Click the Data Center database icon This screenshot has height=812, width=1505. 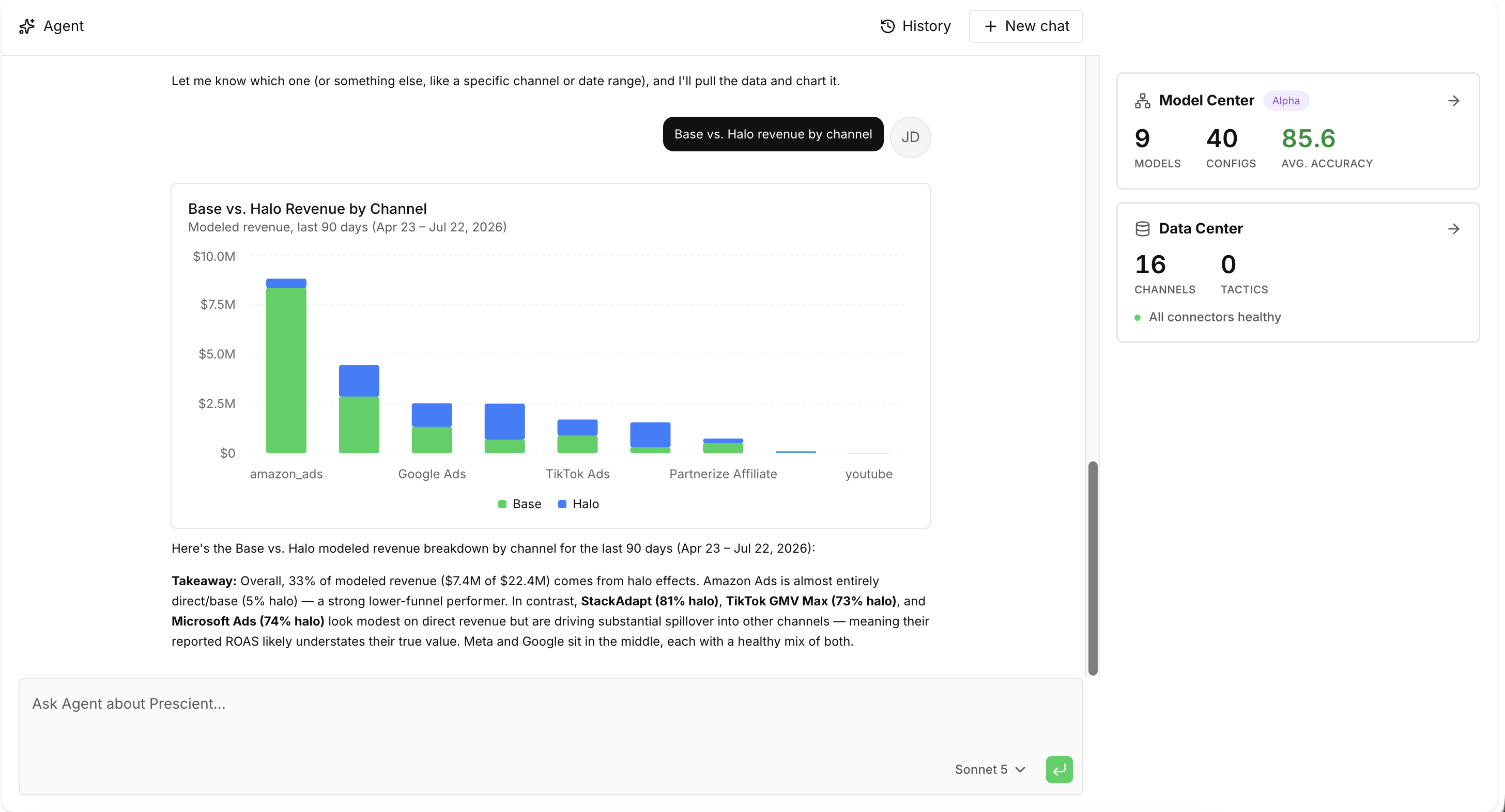tap(1143, 229)
